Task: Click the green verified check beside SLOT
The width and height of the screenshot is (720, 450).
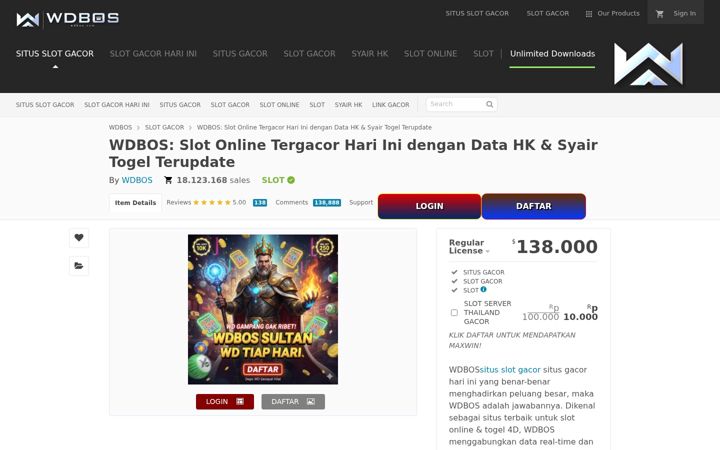Action: pos(291,180)
